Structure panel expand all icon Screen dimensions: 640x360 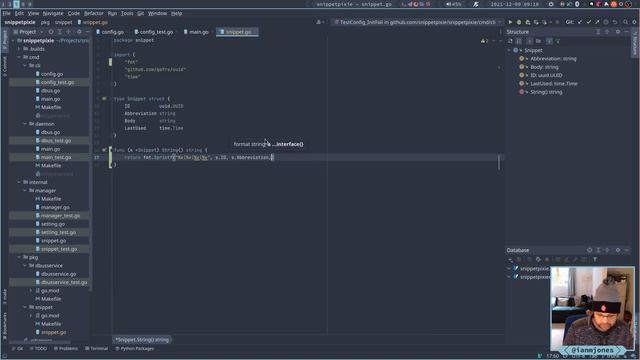(x=598, y=32)
